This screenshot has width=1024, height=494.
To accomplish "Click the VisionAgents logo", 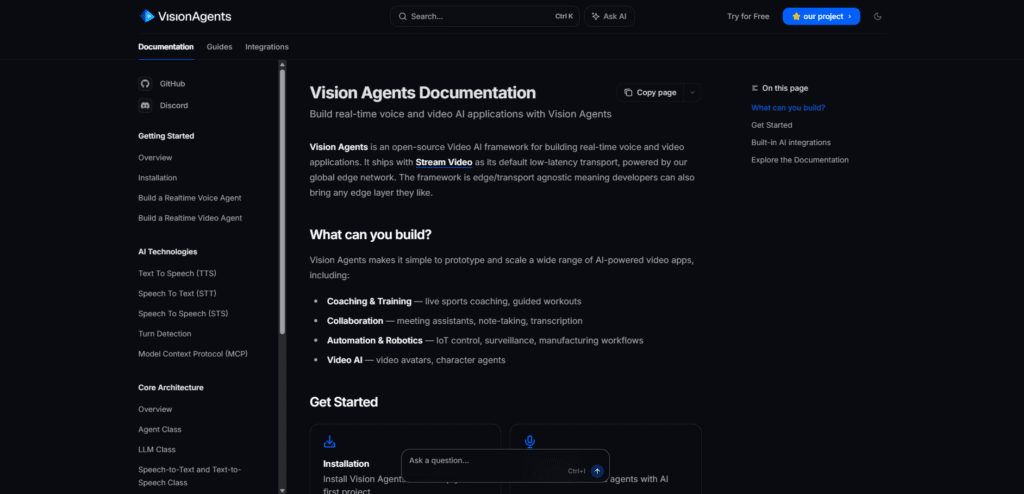I will pyautogui.click(x=185, y=16).
